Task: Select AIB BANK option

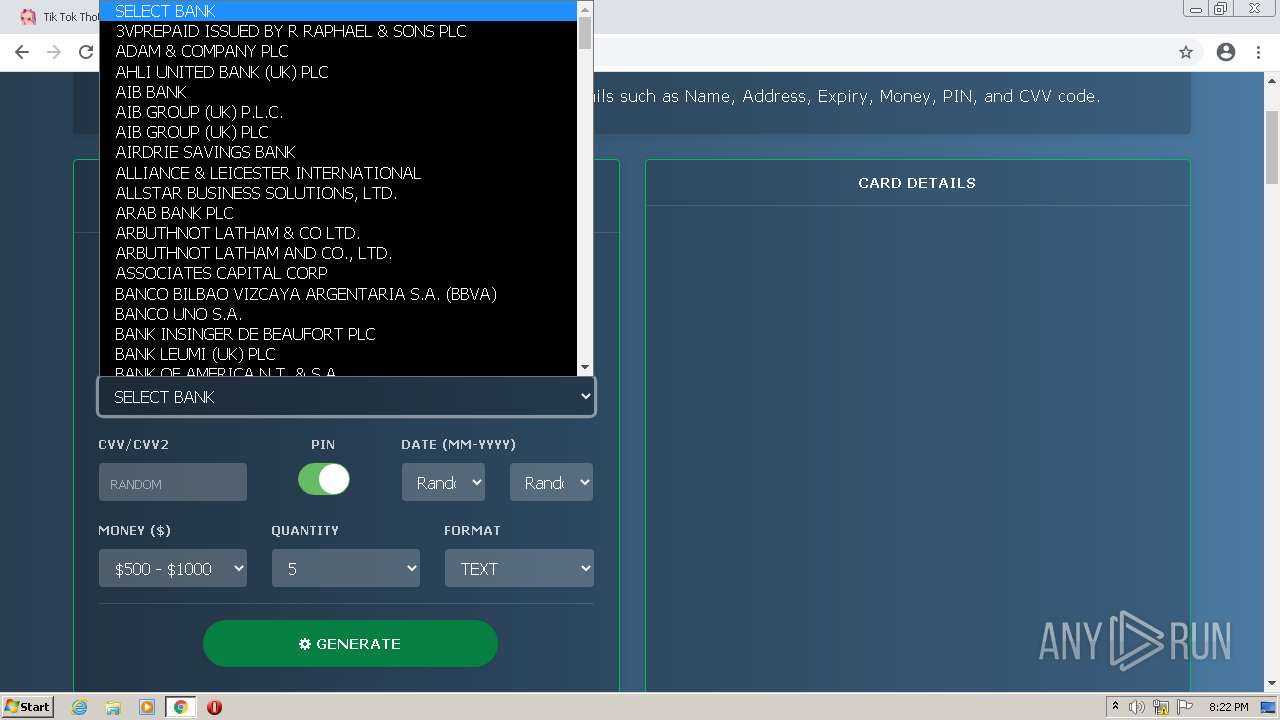Action: coord(338,92)
